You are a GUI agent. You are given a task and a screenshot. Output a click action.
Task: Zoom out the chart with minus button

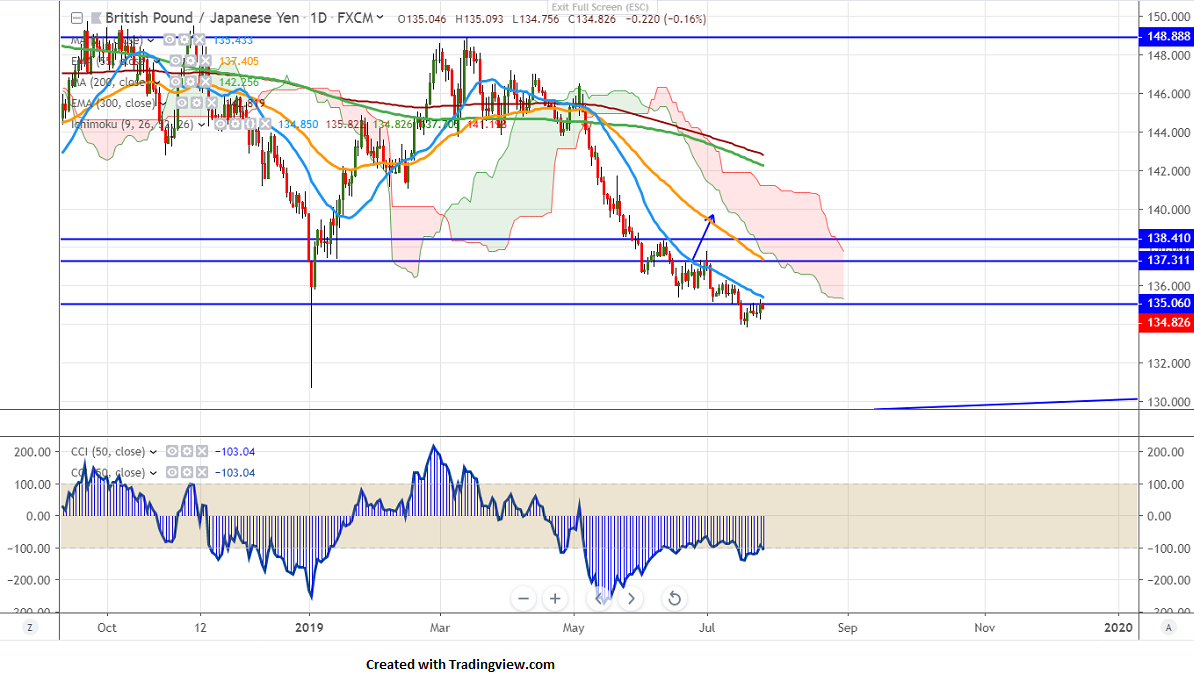[523, 599]
